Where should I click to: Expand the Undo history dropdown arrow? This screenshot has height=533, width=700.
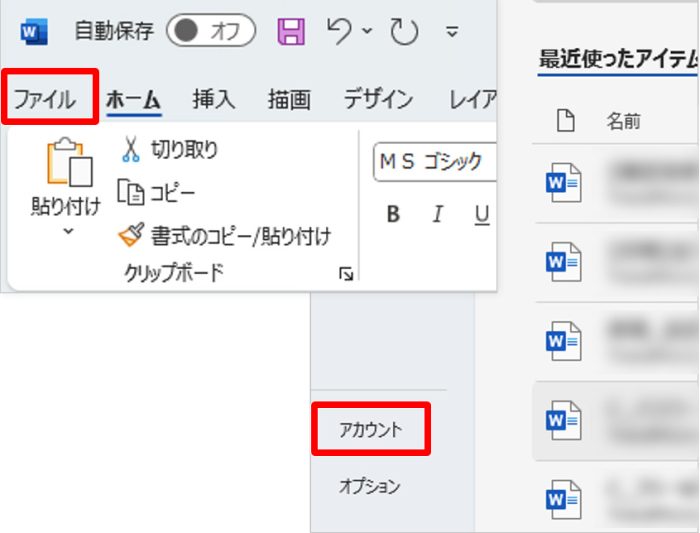(x=366, y=32)
